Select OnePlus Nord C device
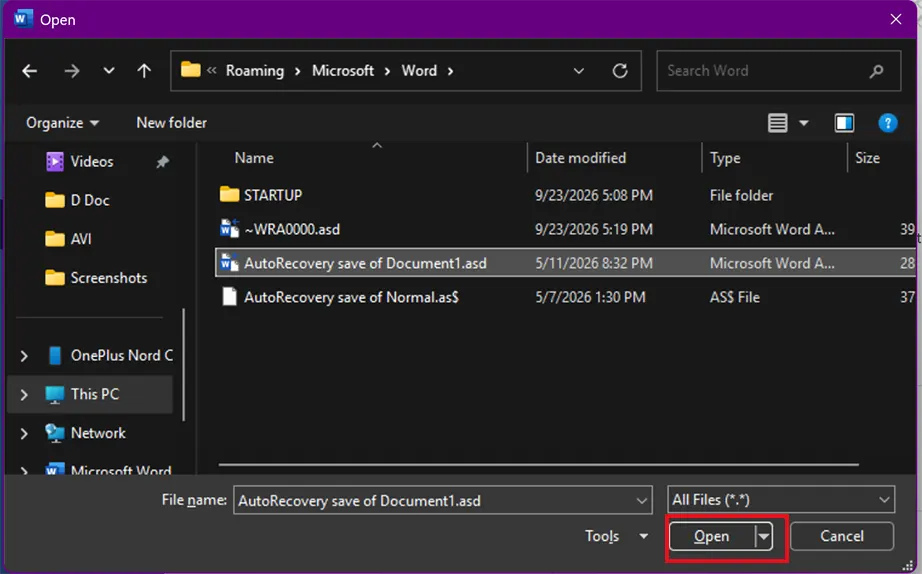922x574 pixels. pyautogui.click(x=122, y=355)
